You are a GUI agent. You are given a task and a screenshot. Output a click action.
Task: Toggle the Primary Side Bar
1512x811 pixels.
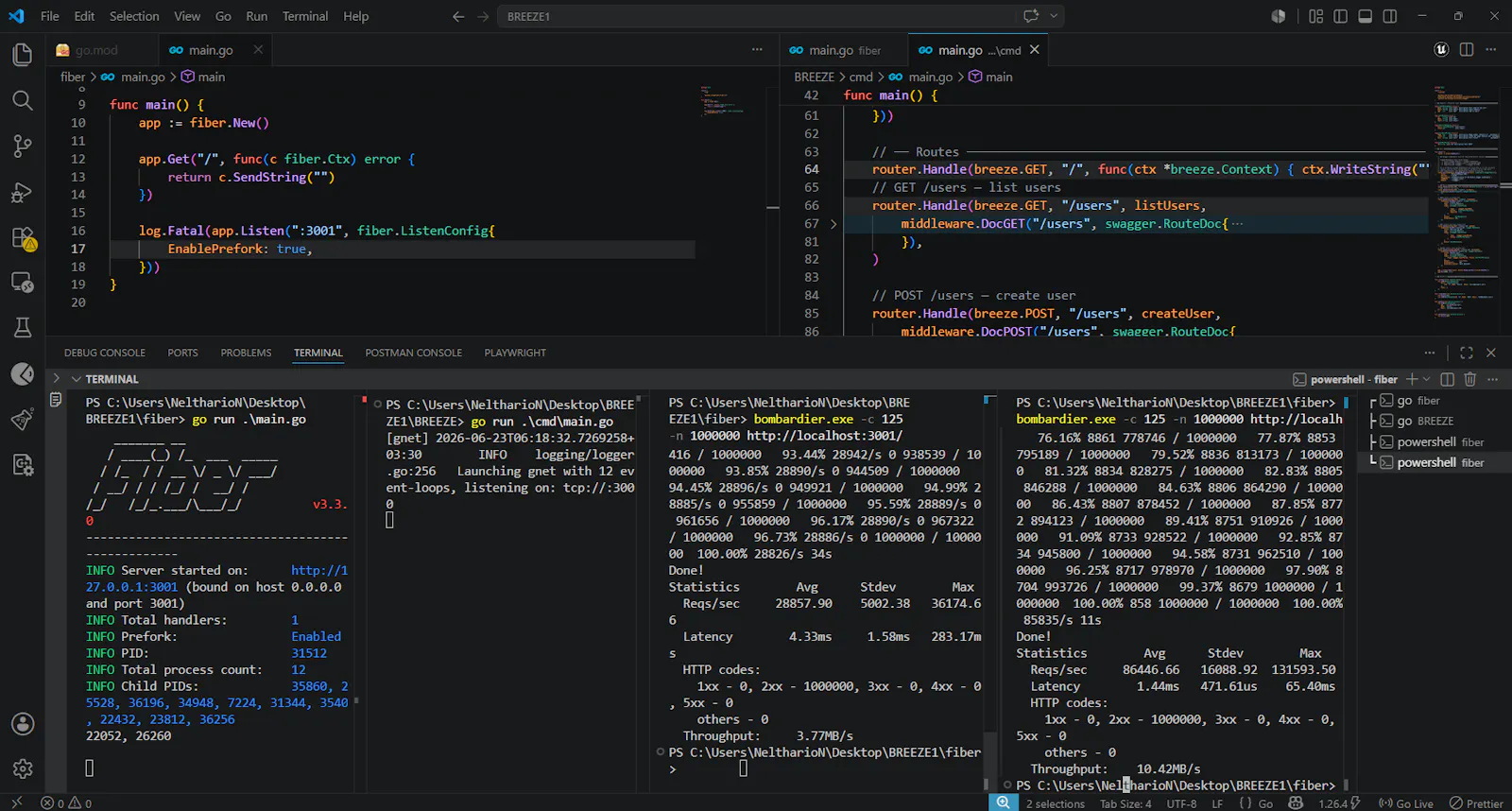pos(1340,16)
